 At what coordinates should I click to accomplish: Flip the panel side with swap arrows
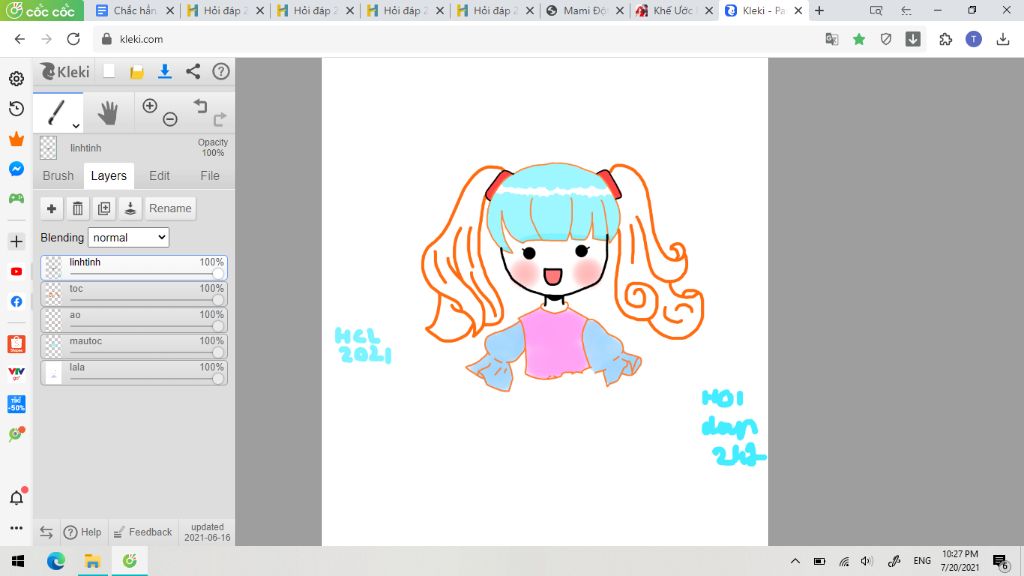point(46,532)
